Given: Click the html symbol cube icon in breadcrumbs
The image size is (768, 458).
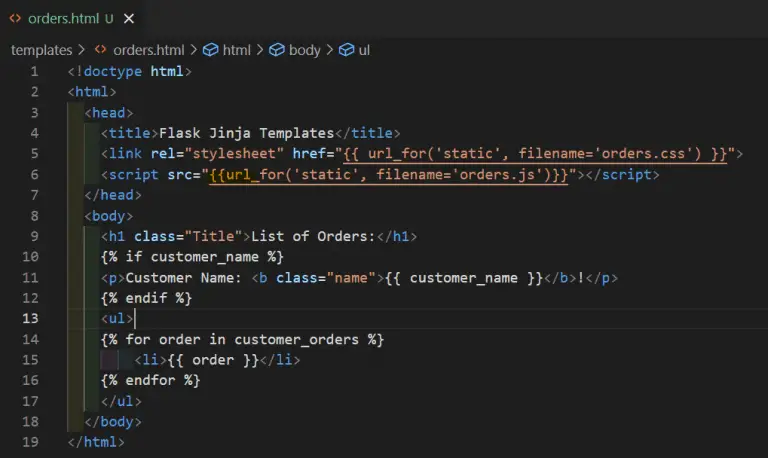Looking at the screenshot, I should (x=210, y=50).
